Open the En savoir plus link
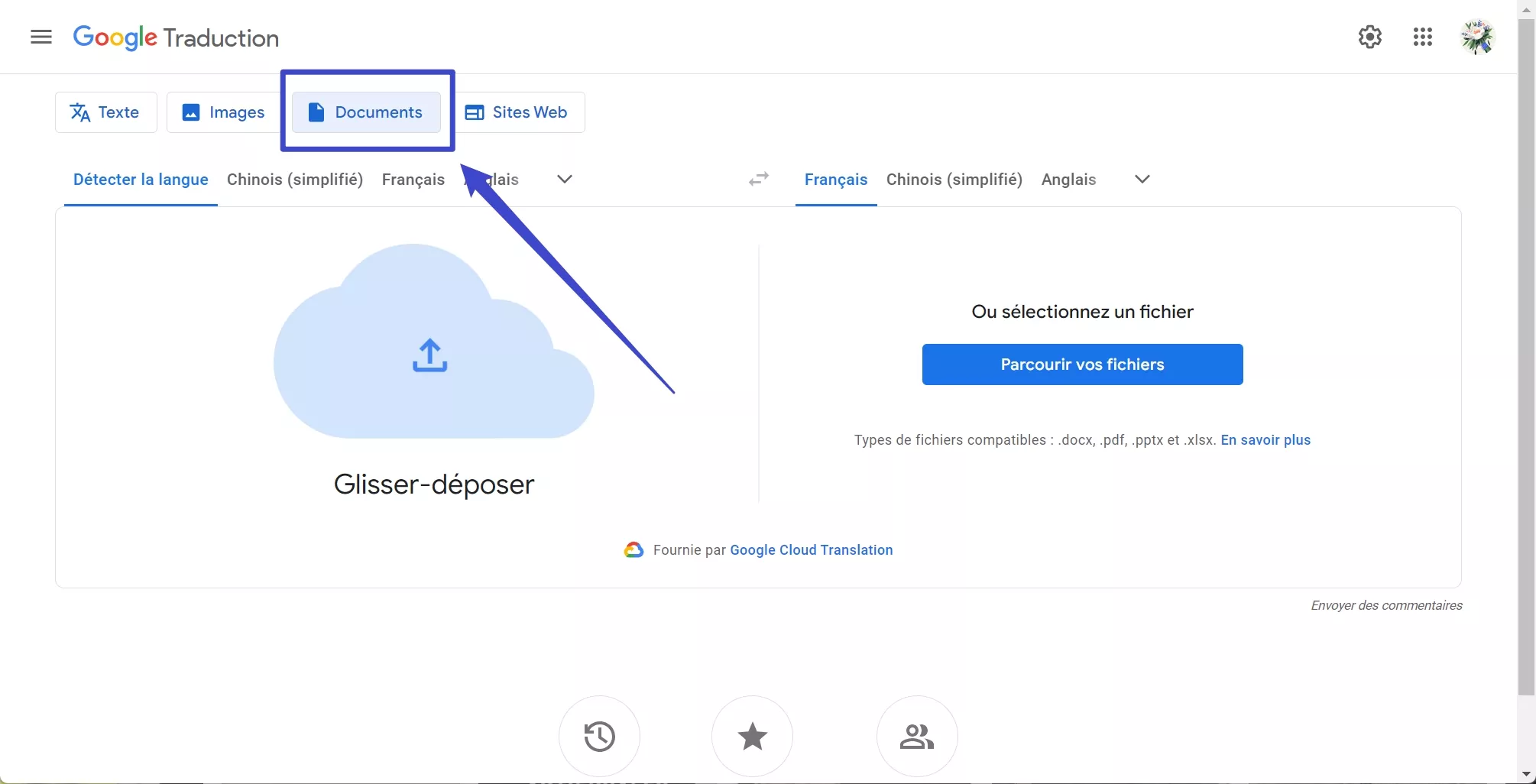The image size is (1536, 784). [x=1265, y=440]
